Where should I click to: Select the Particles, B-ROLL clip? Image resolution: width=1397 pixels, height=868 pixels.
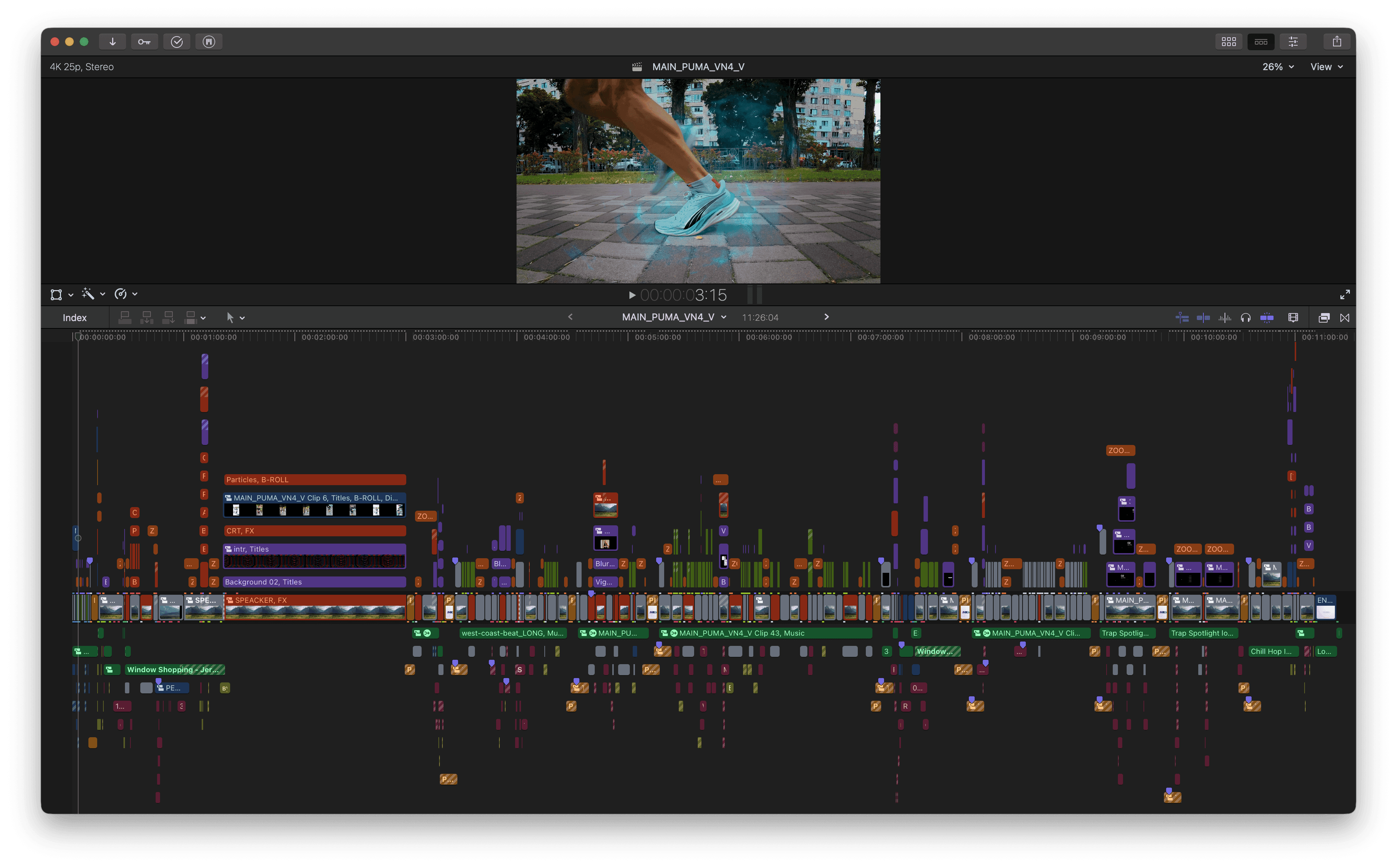click(x=315, y=479)
